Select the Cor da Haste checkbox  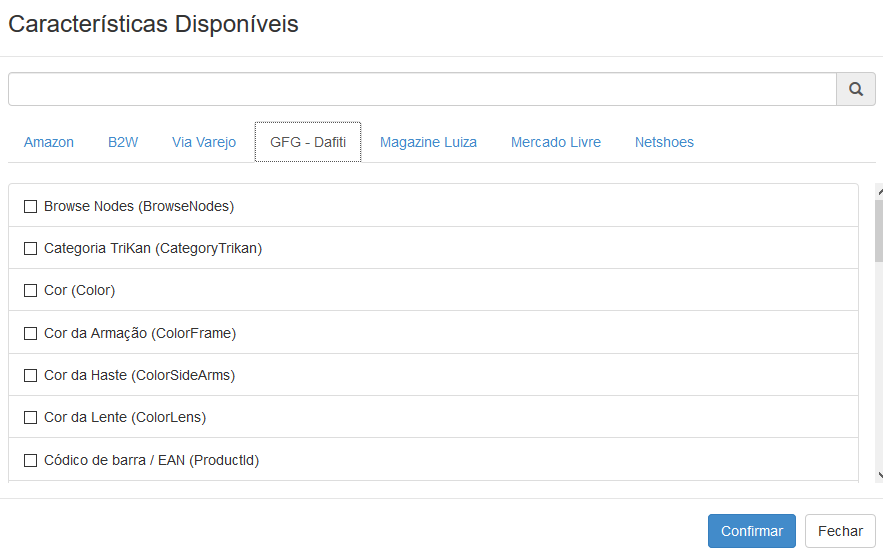pyautogui.click(x=30, y=375)
